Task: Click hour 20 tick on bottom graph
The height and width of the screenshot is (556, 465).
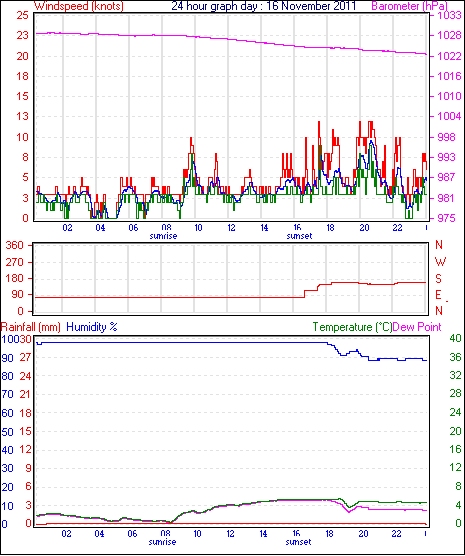Action: 363,534
